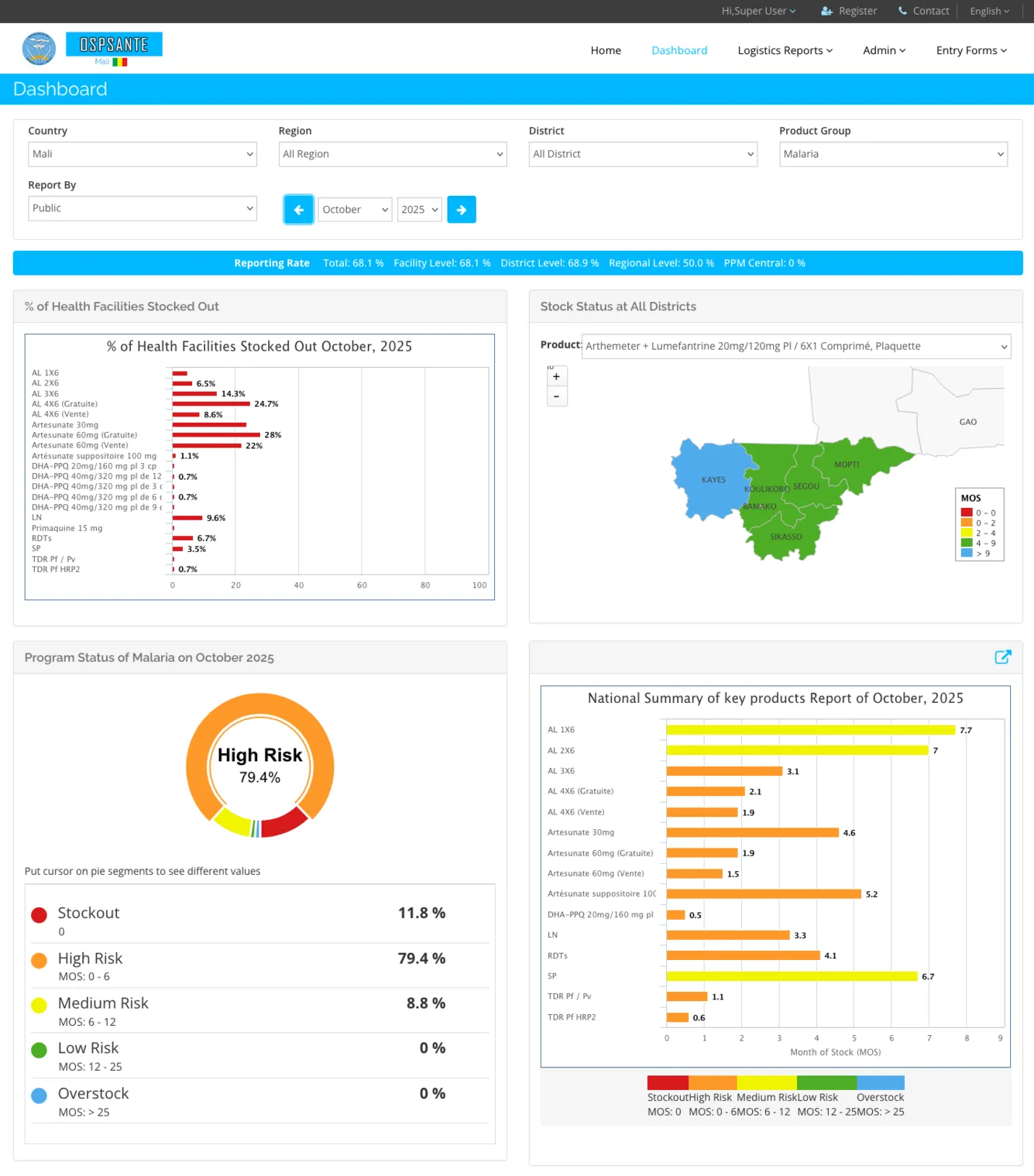This screenshot has height=1176, width=1034.
Task: Open the Region dropdown
Action: click(391, 153)
